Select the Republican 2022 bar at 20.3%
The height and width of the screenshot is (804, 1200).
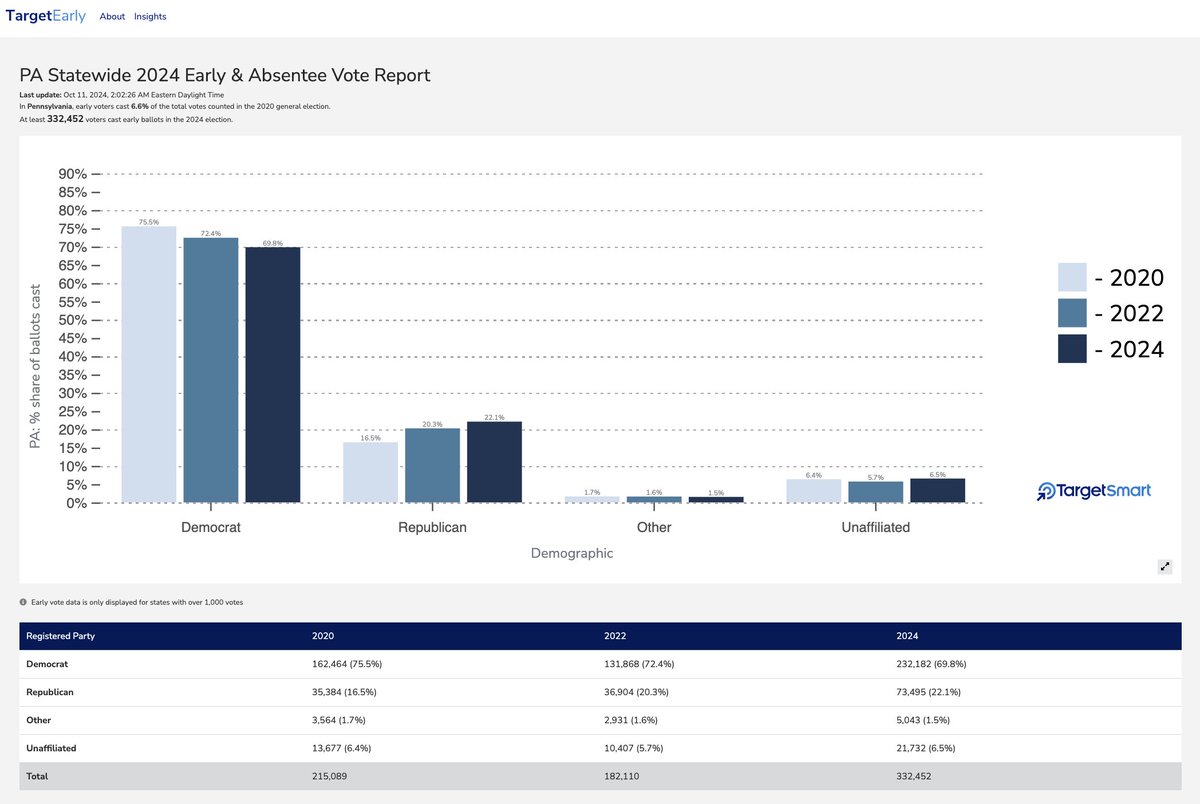[x=432, y=465]
